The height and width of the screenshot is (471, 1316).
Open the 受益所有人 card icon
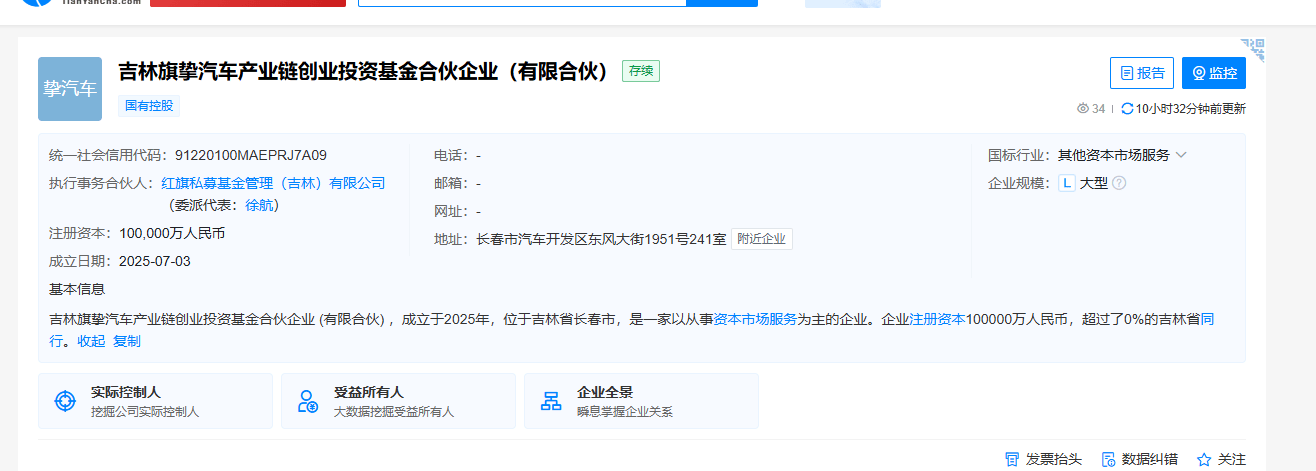(308, 401)
